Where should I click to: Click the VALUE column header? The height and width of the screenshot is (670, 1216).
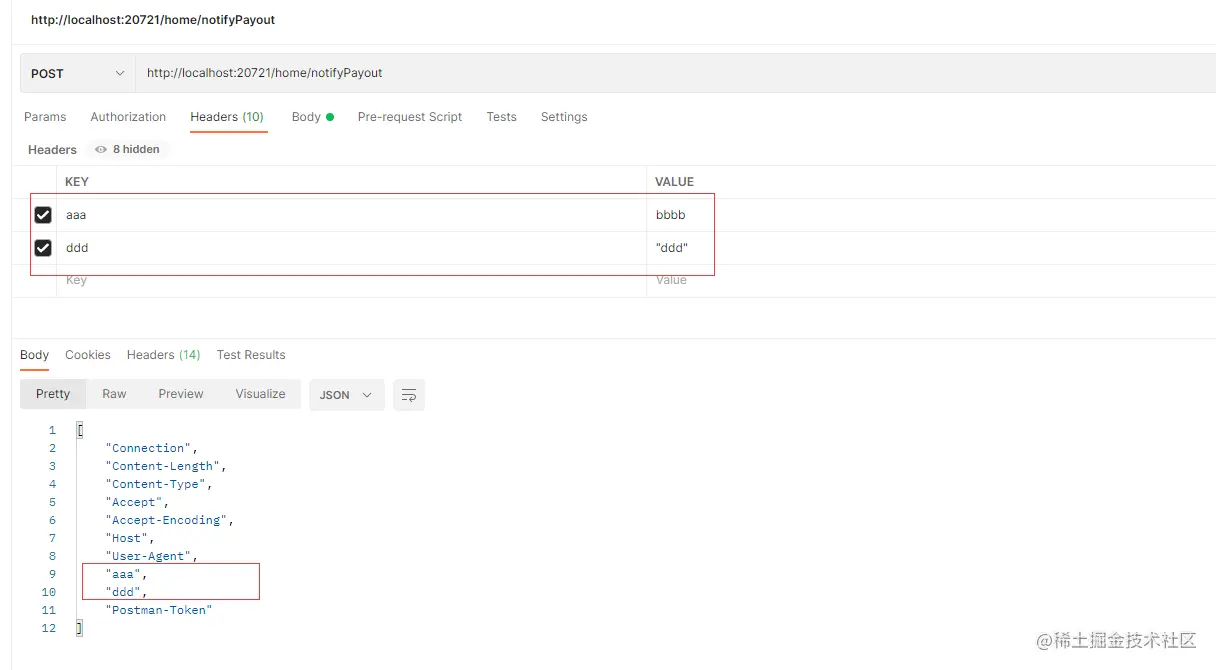[x=674, y=182]
